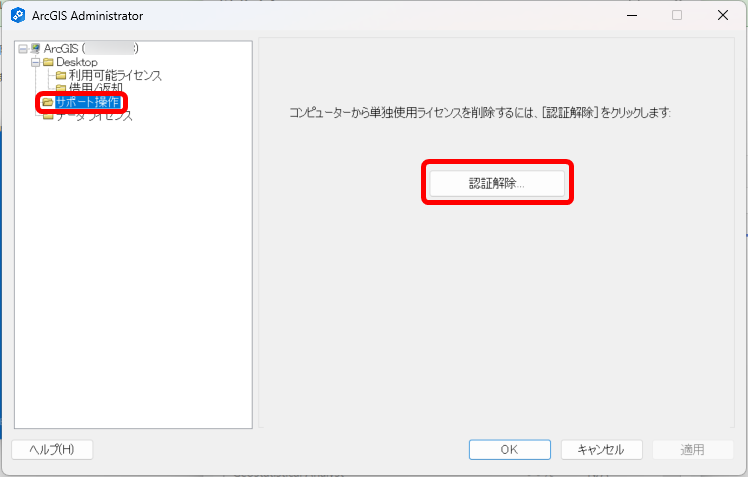
Task: Click the ArcGIS computer icon in tree
Action: (36, 49)
